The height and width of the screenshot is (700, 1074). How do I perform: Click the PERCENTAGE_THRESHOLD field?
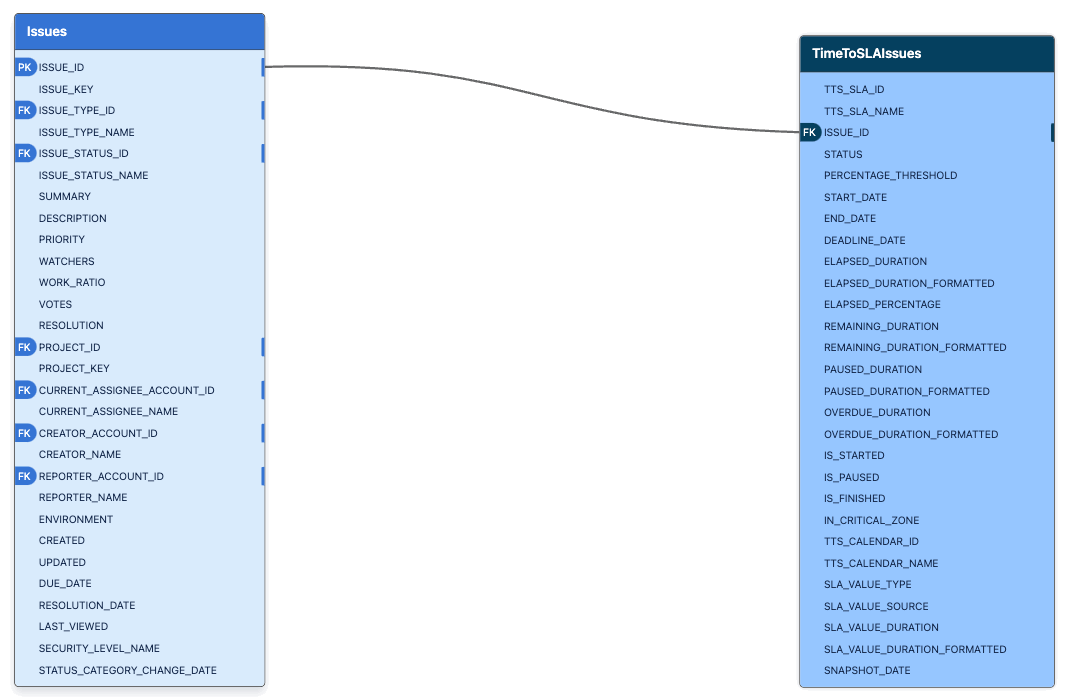pos(890,175)
